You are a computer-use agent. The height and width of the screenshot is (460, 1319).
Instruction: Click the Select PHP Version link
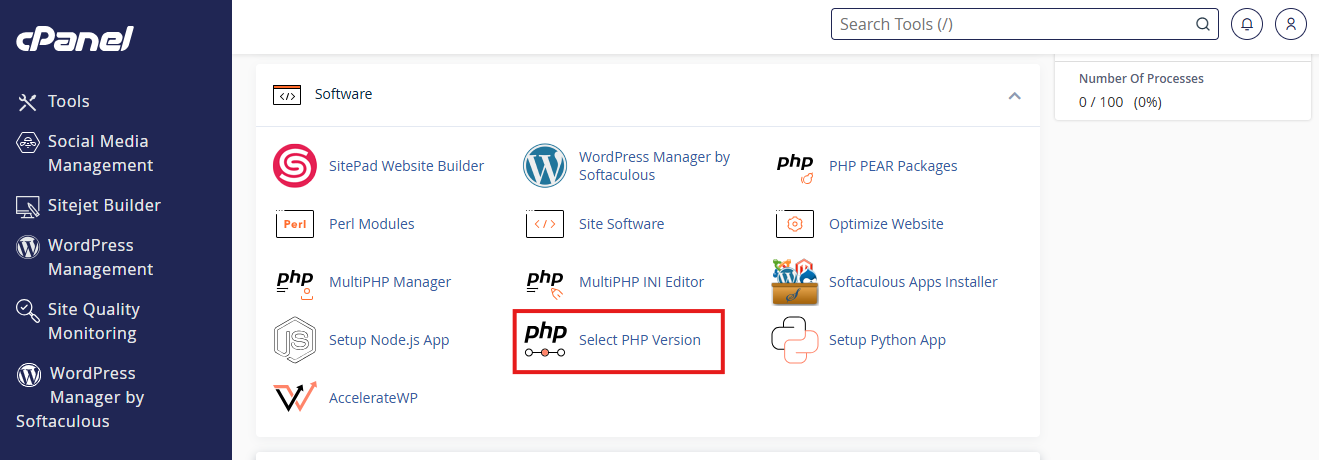click(x=639, y=340)
